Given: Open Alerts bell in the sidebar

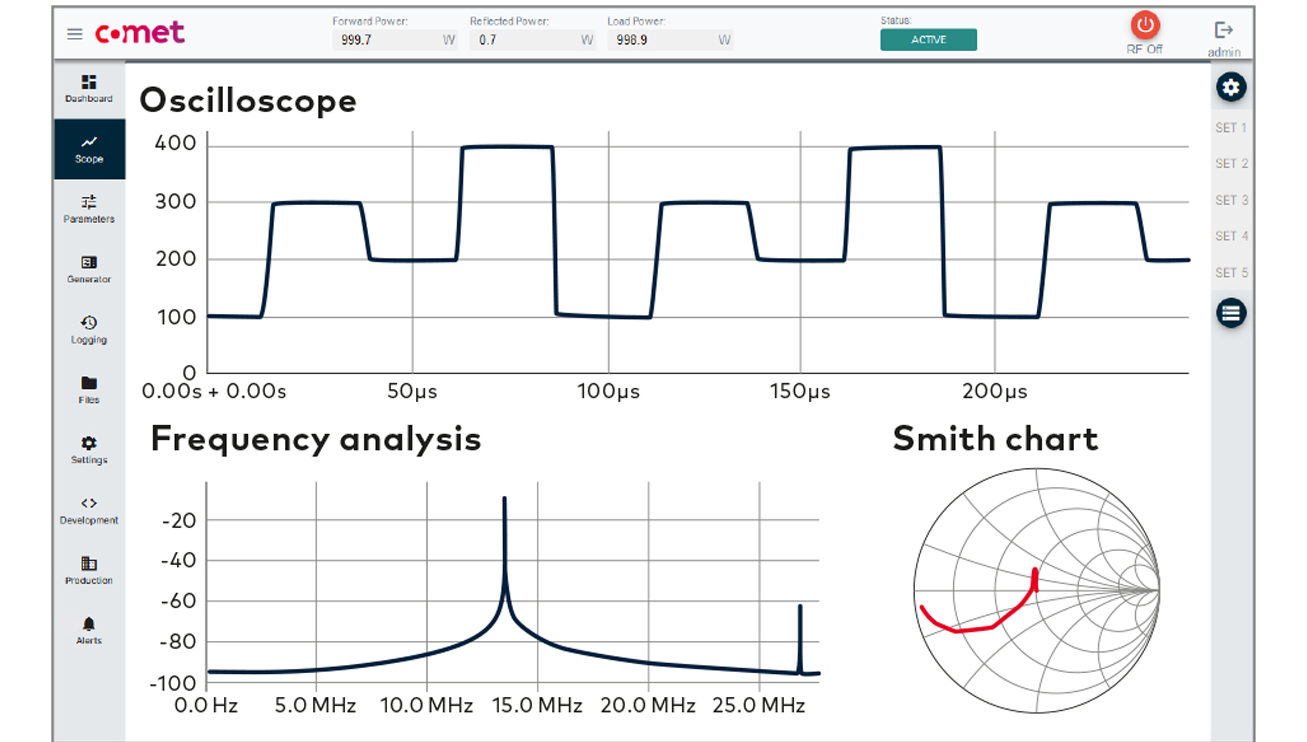Looking at the screenshot, I should tap(89, 630).
